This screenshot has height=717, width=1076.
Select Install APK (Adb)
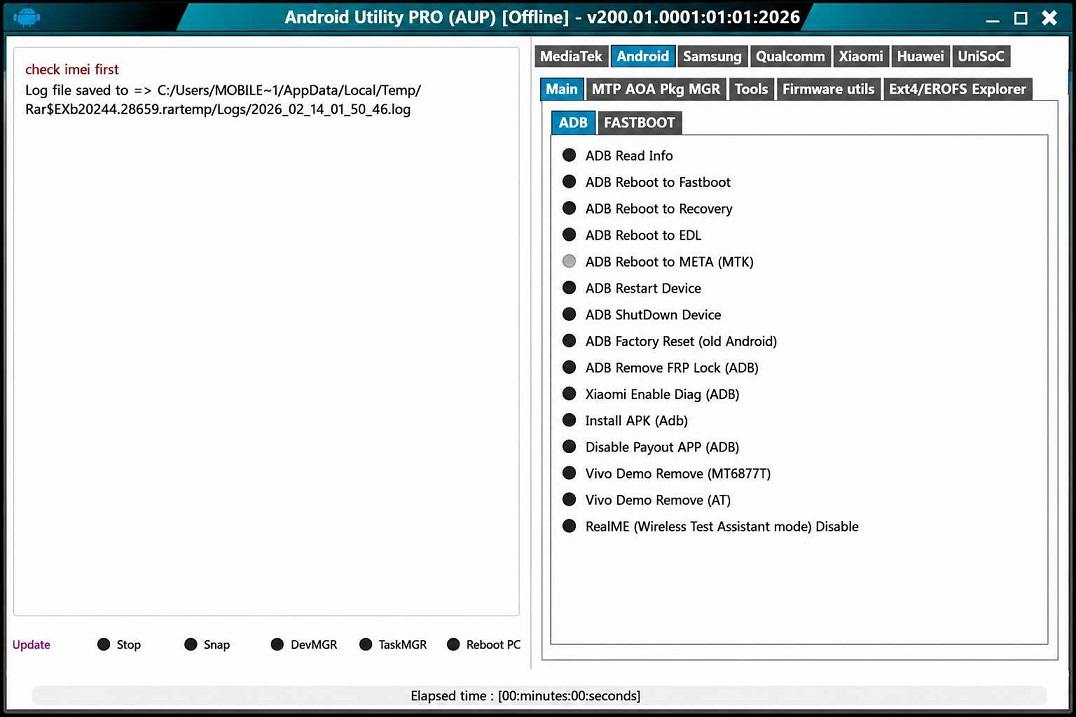click(x=625, y=421)
